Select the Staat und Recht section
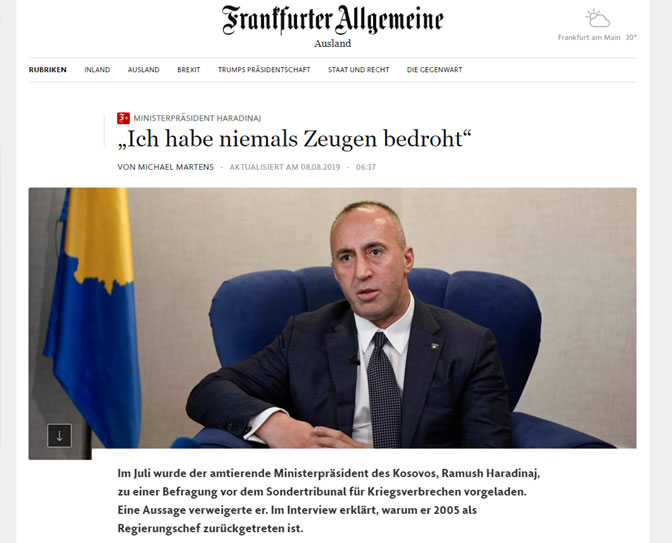Screen dimensions: 672x543 [358, 69]
